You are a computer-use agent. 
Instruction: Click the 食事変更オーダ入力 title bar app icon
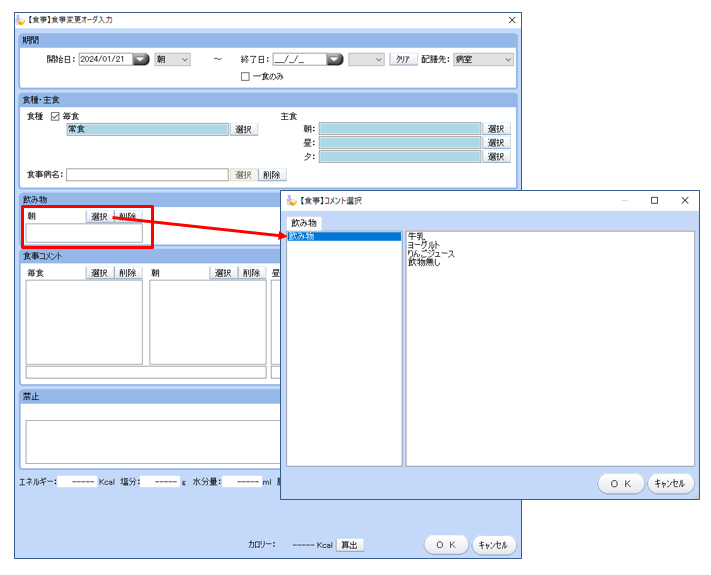tap(20, 20)
